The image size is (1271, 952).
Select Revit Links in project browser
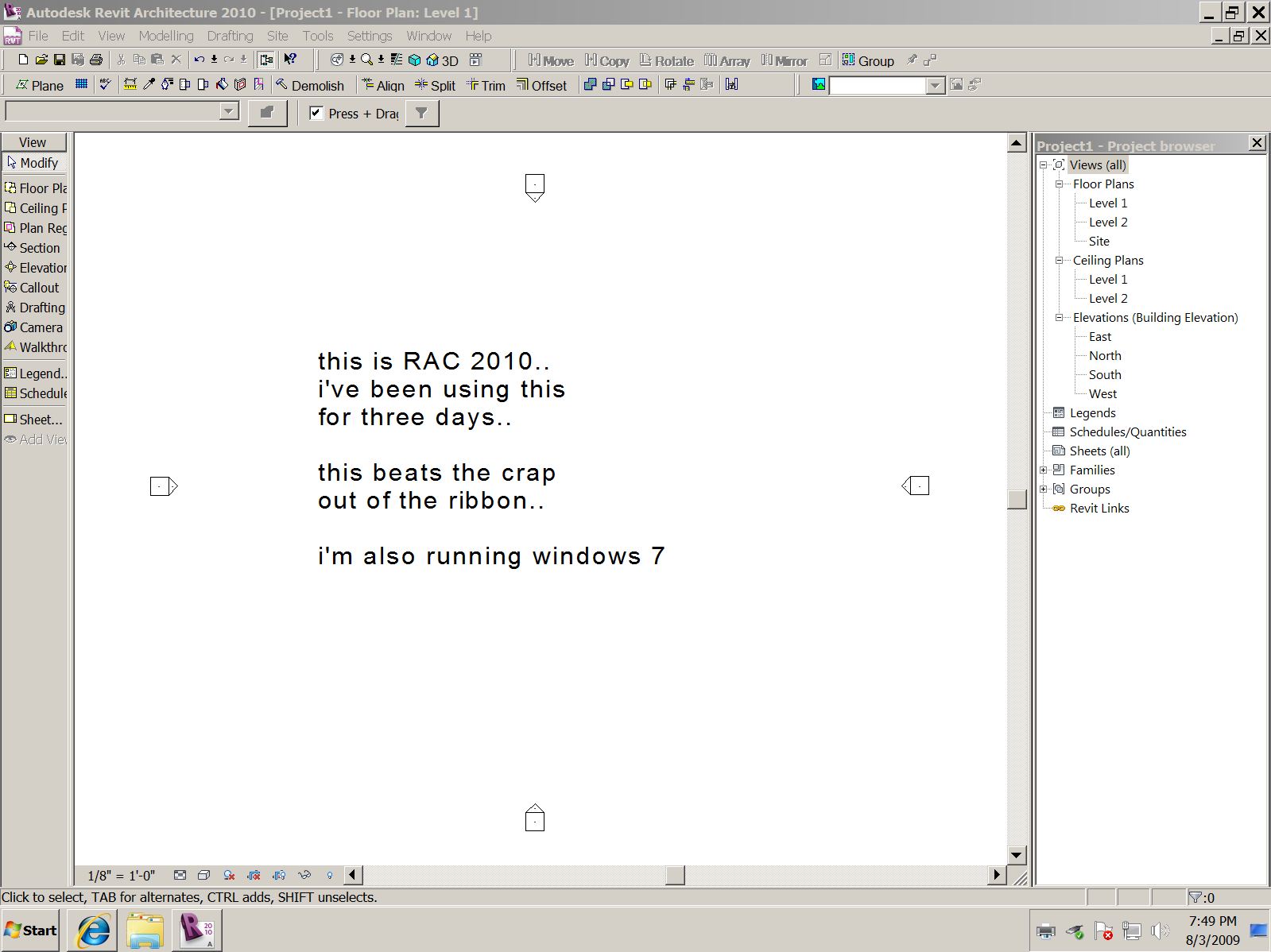(1099, 508)
